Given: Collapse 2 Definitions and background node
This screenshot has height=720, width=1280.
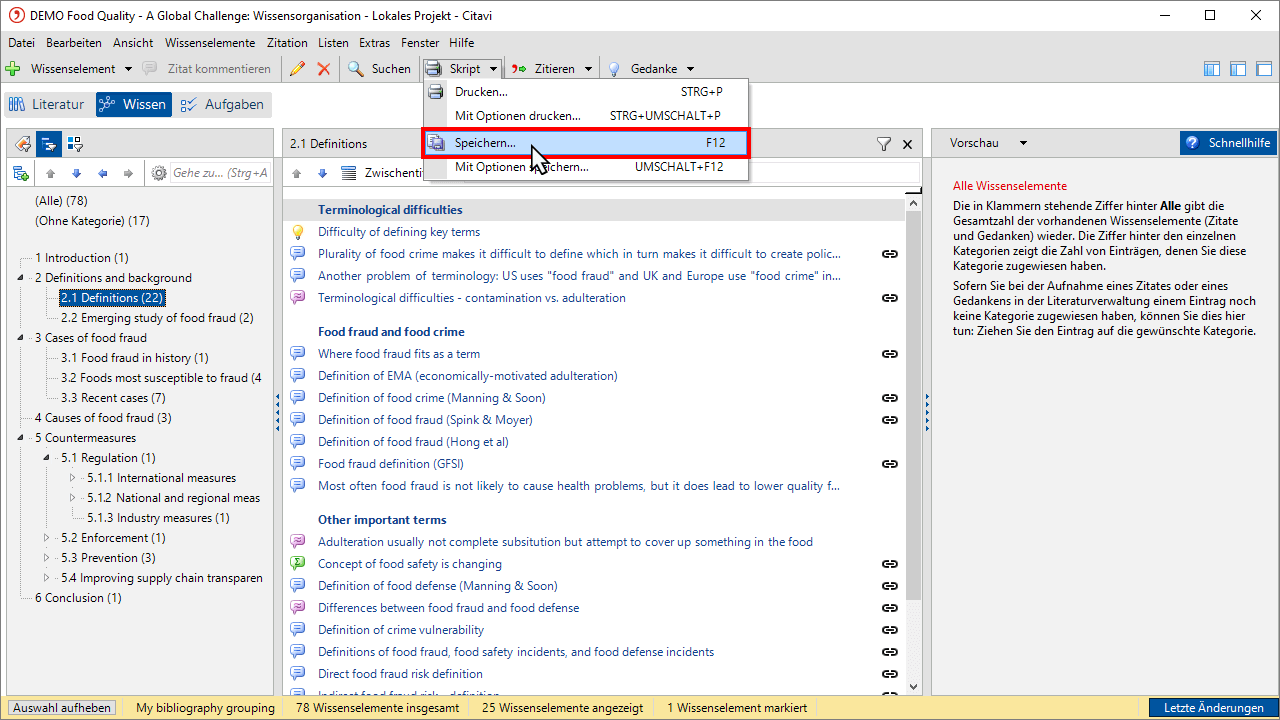Looking at the screenshot, I should (x=21, y=278).
